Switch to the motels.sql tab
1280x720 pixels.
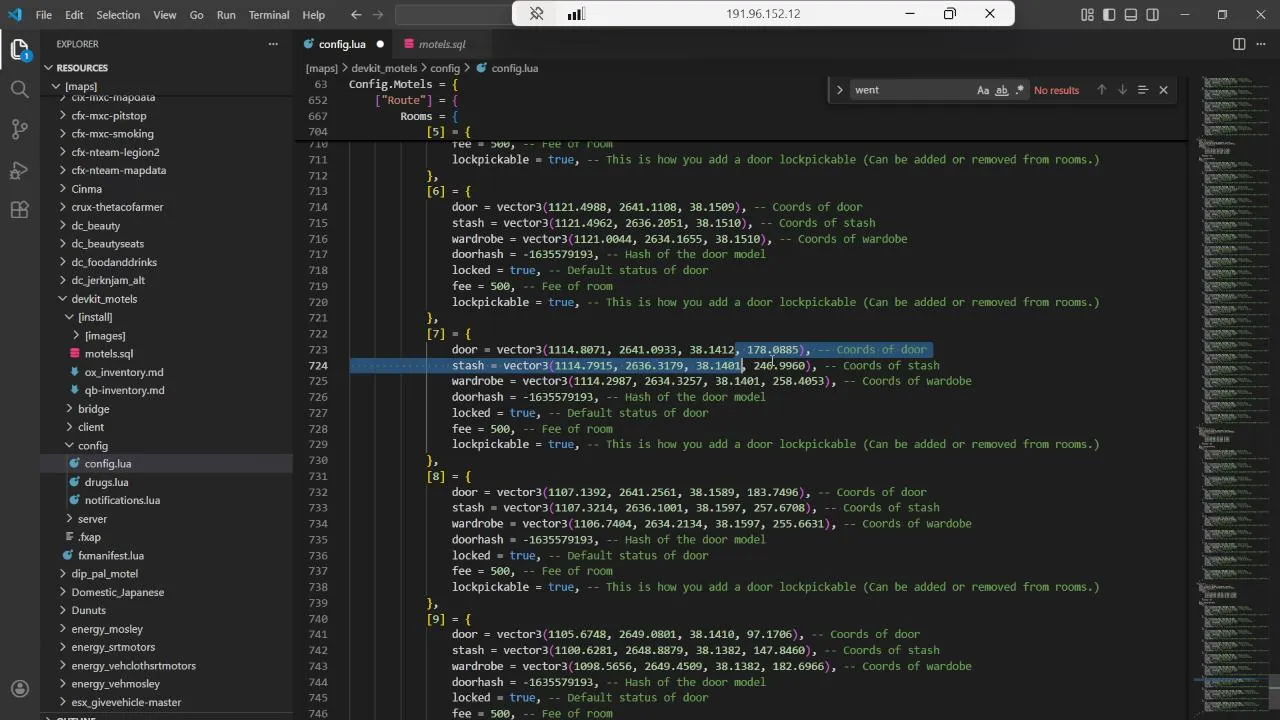coord(441,44)
